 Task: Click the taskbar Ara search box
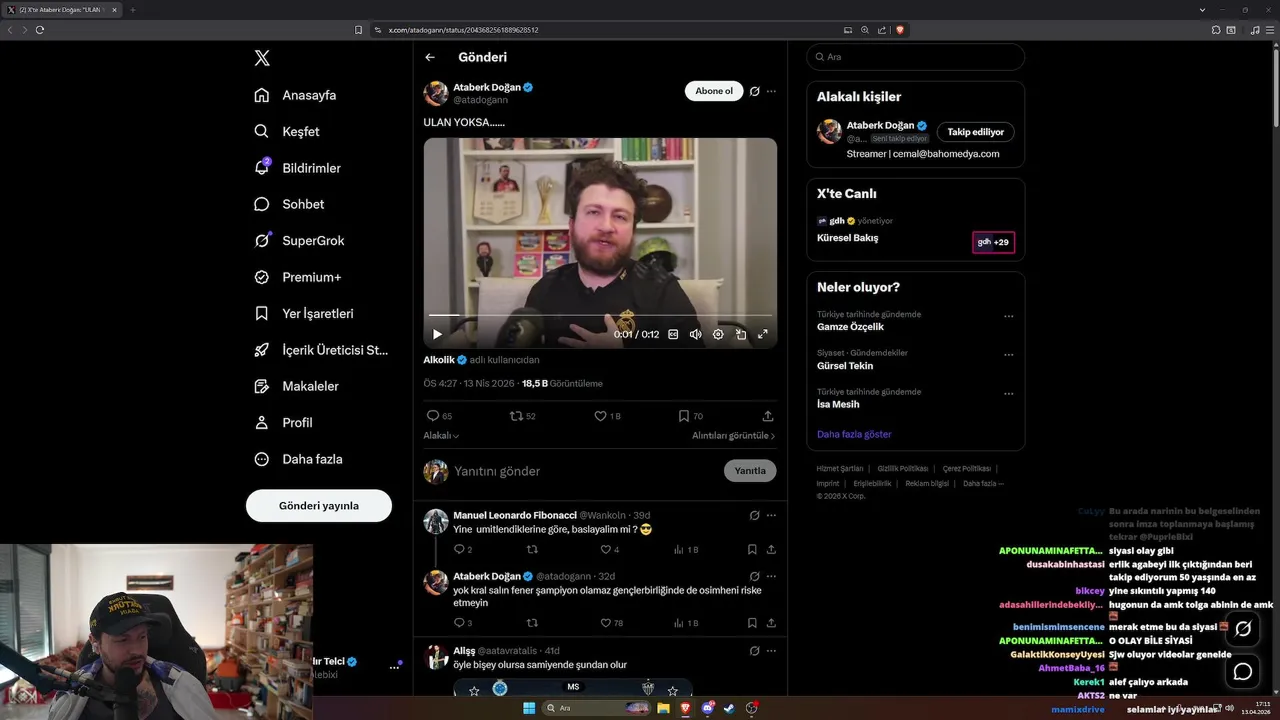tap(597, 708)
